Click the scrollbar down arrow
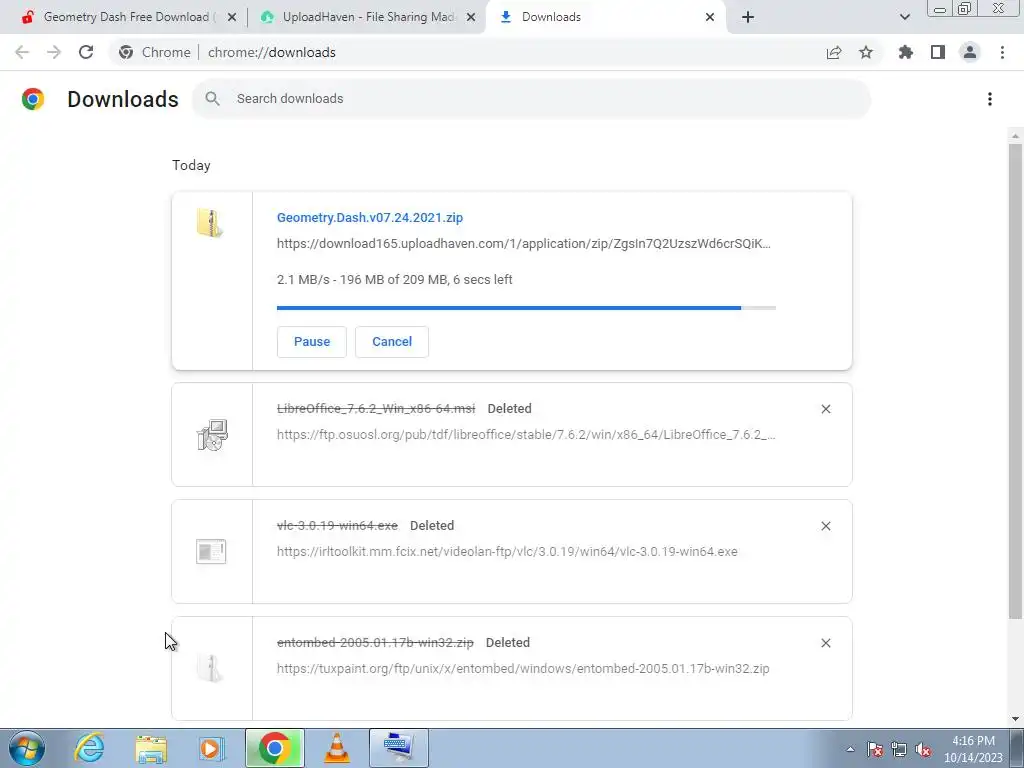 tap(1015, 719)
